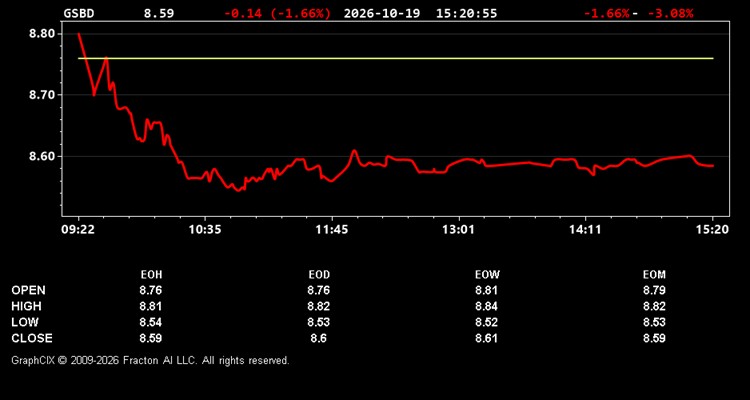This screenshot has height=400, width=750.
Task: Click the 8.80 y-axis label
Action: pyautogui.click(x=42, y=34)
